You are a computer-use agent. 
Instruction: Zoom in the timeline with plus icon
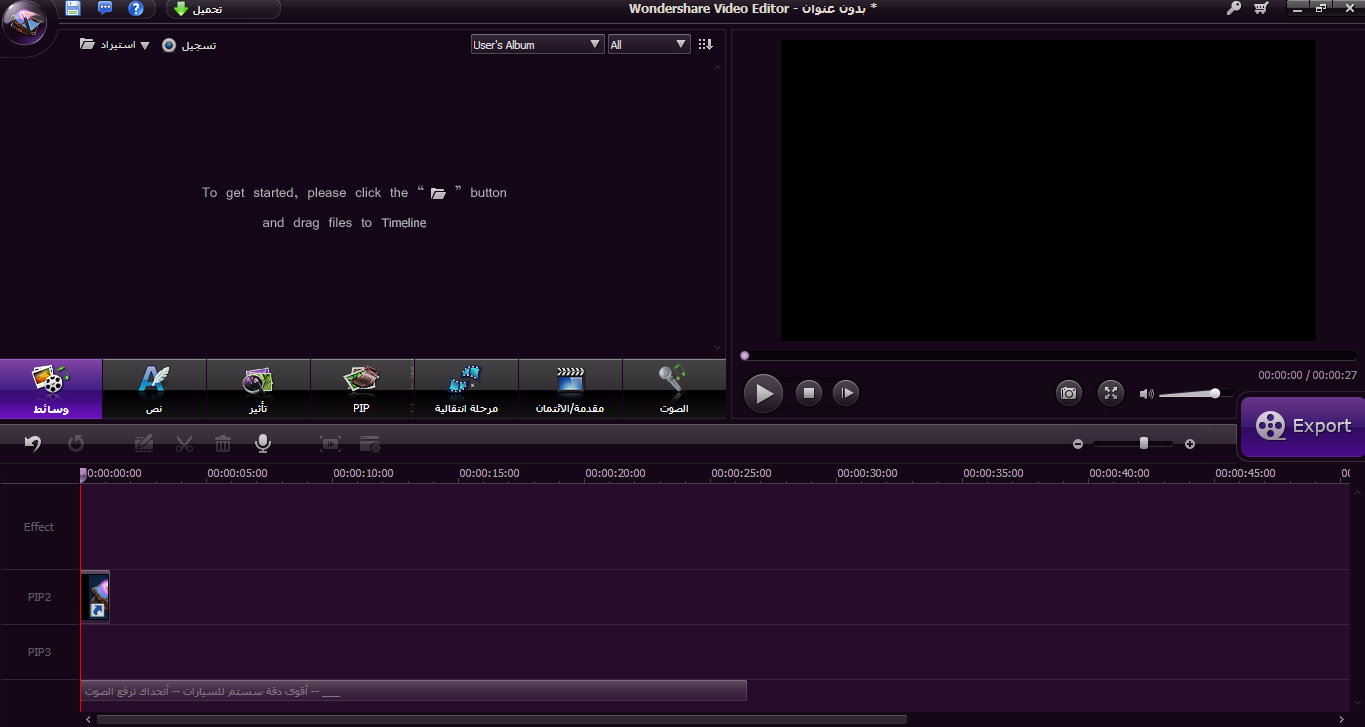coord(1190,444)
